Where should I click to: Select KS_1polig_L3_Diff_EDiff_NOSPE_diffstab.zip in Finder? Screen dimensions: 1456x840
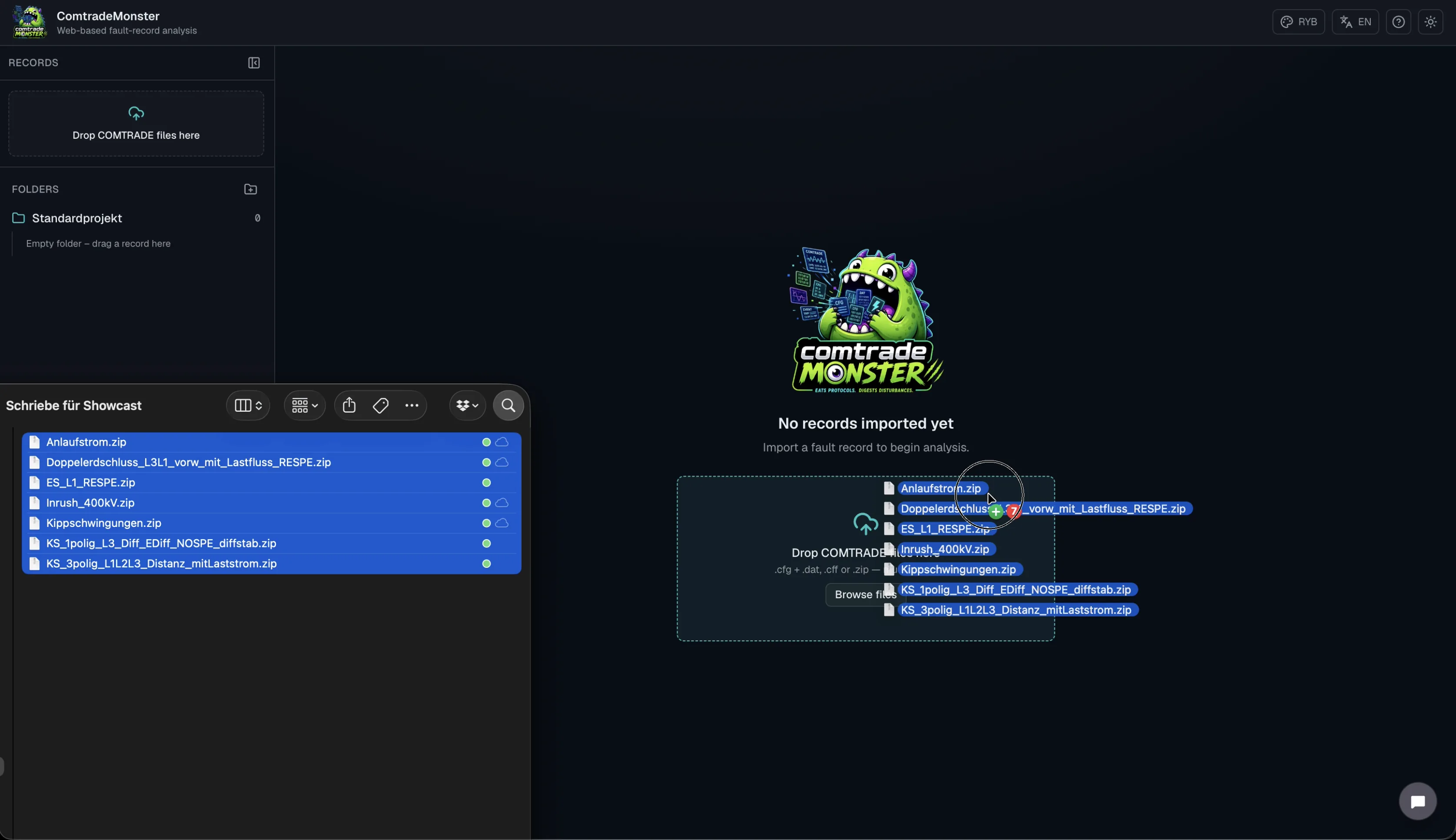click(272, 543)
